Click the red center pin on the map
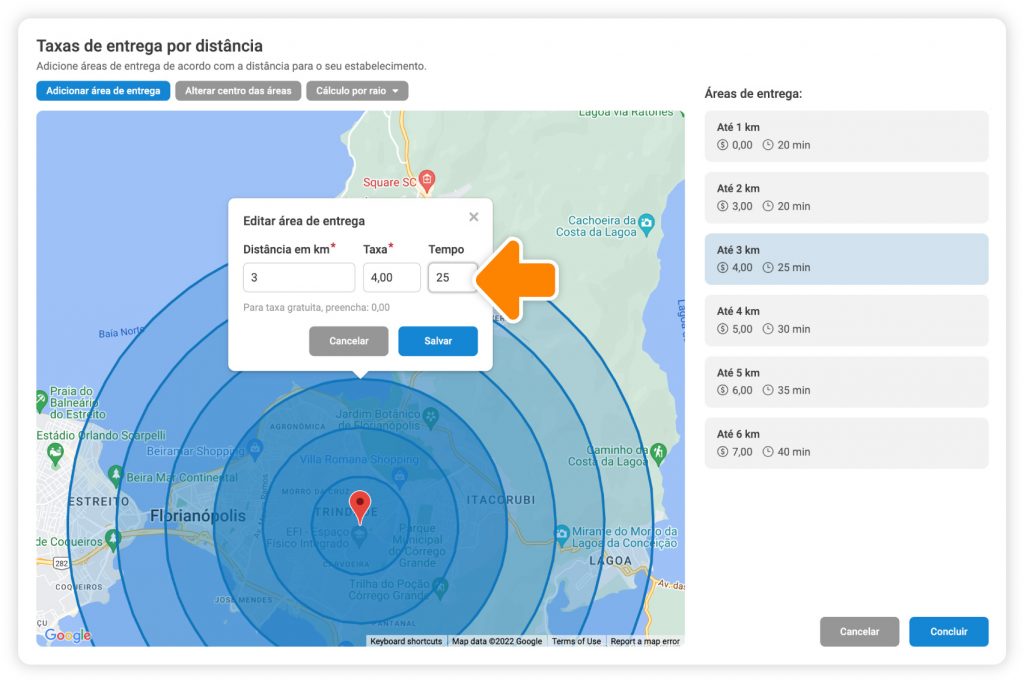1024x683 pixels. pos(360,507)
